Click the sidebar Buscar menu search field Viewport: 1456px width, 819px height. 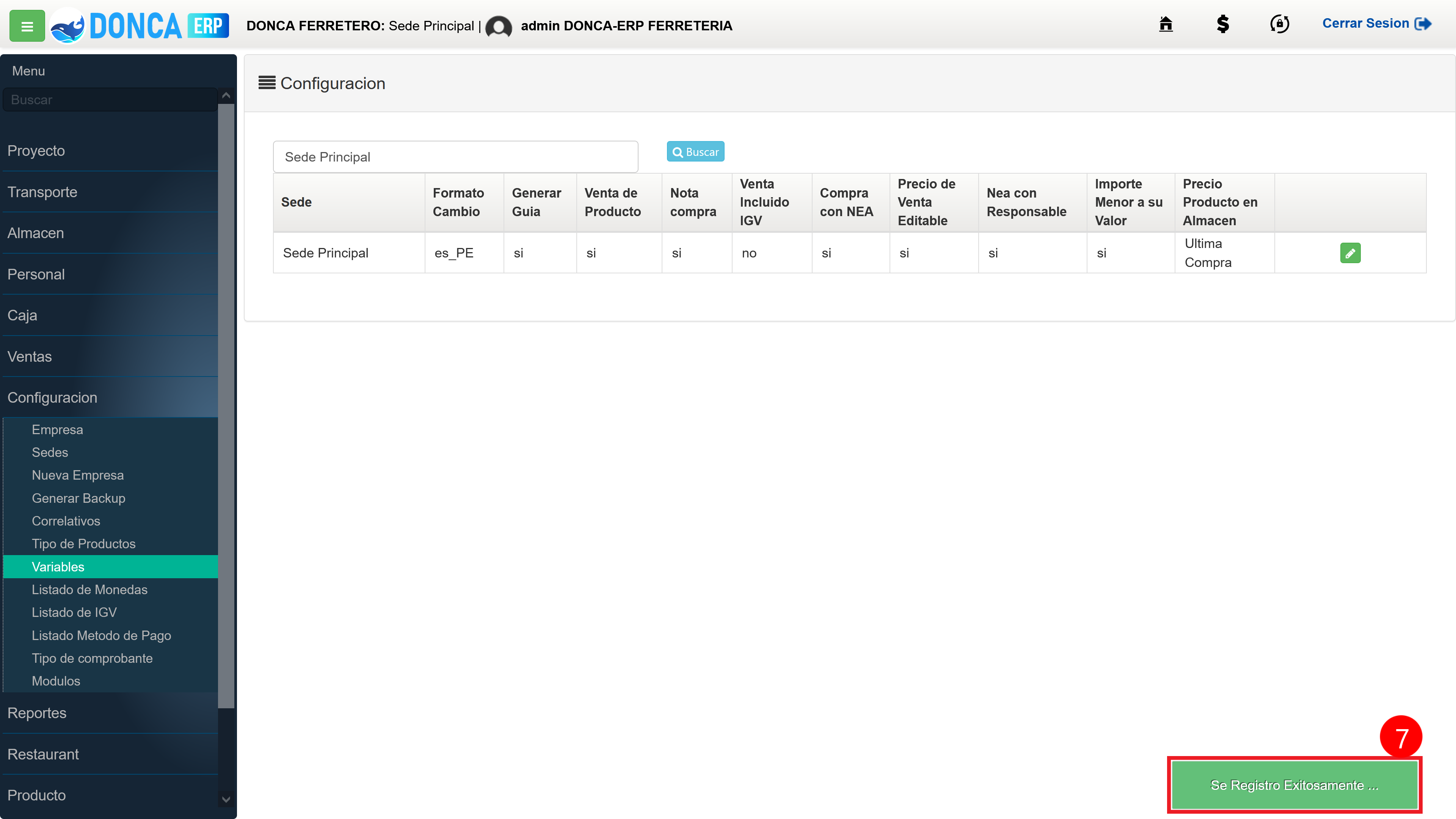click(110, 99)
